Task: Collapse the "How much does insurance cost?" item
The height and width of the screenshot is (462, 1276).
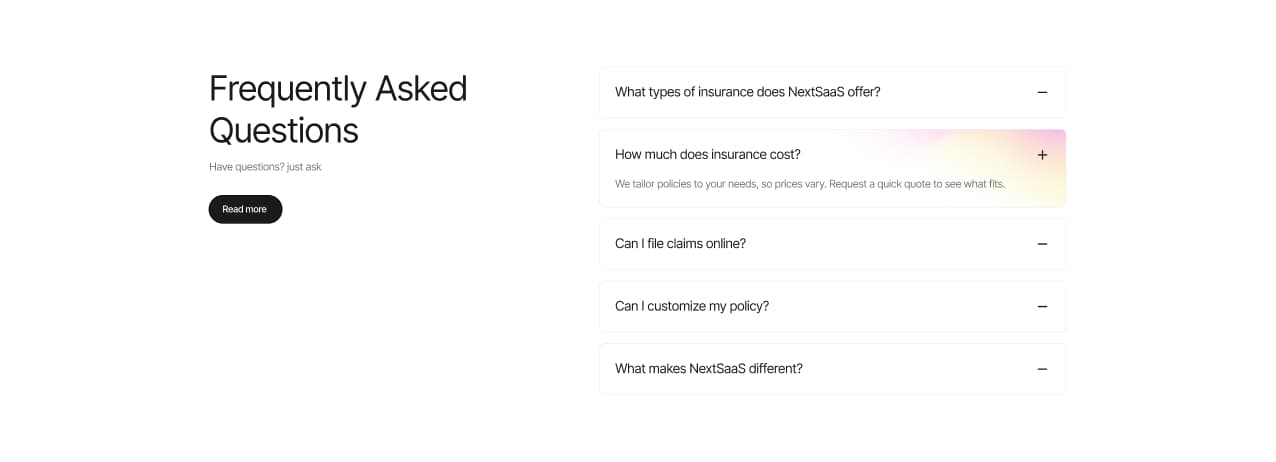Action: click(x=707, y=155)
